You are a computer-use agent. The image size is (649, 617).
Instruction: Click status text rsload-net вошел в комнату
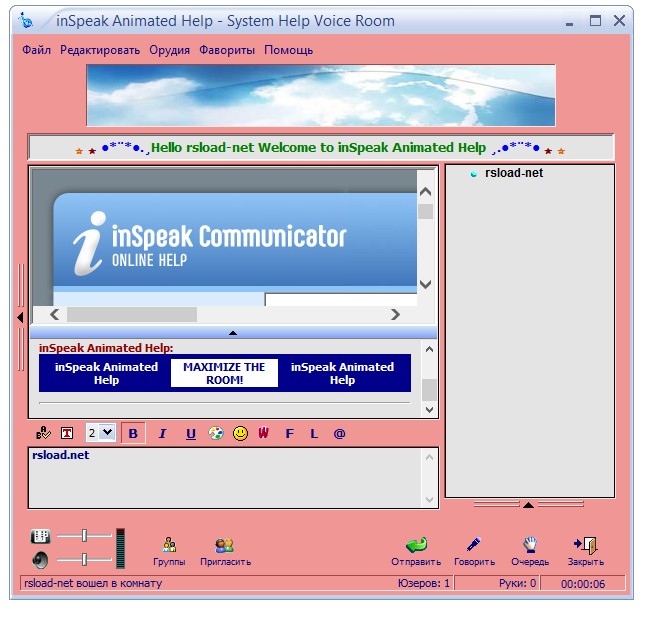pos(93,583)
